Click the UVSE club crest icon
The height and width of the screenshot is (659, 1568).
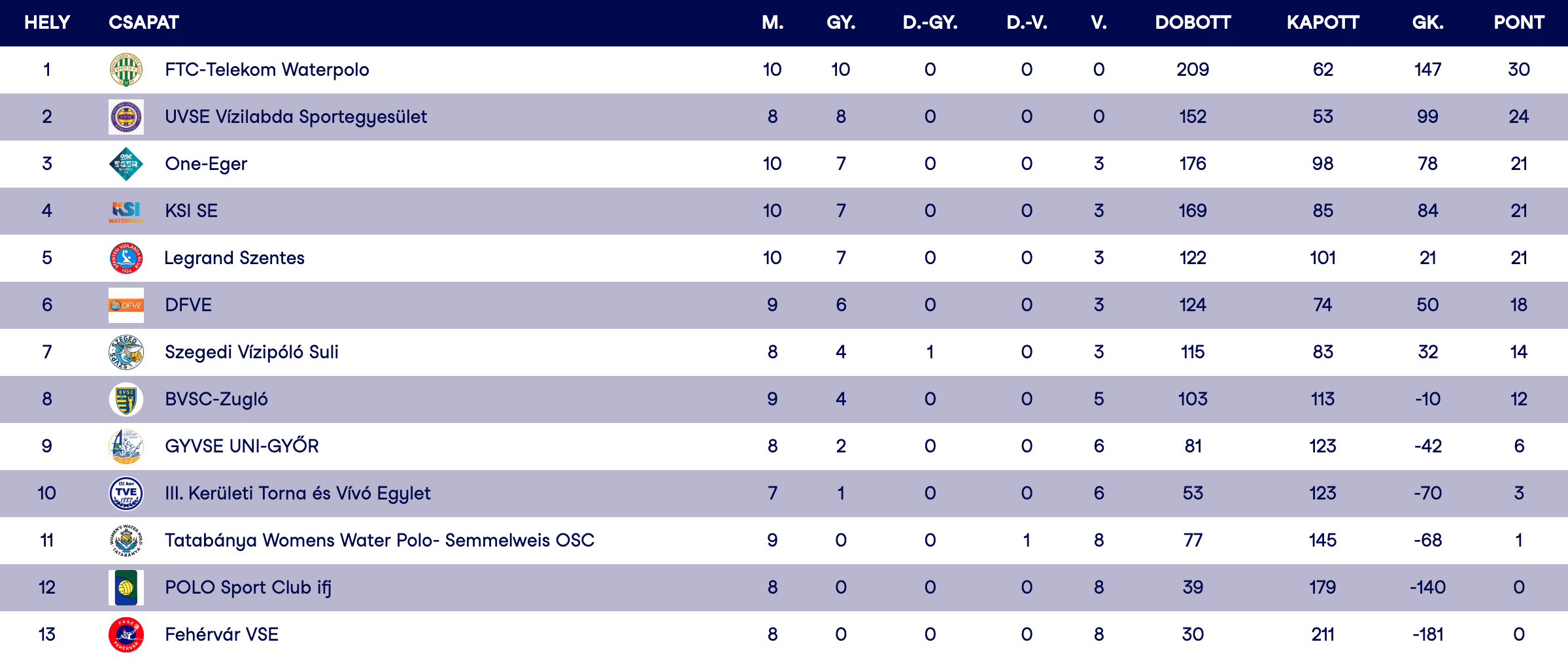click(x=126, y=117)
